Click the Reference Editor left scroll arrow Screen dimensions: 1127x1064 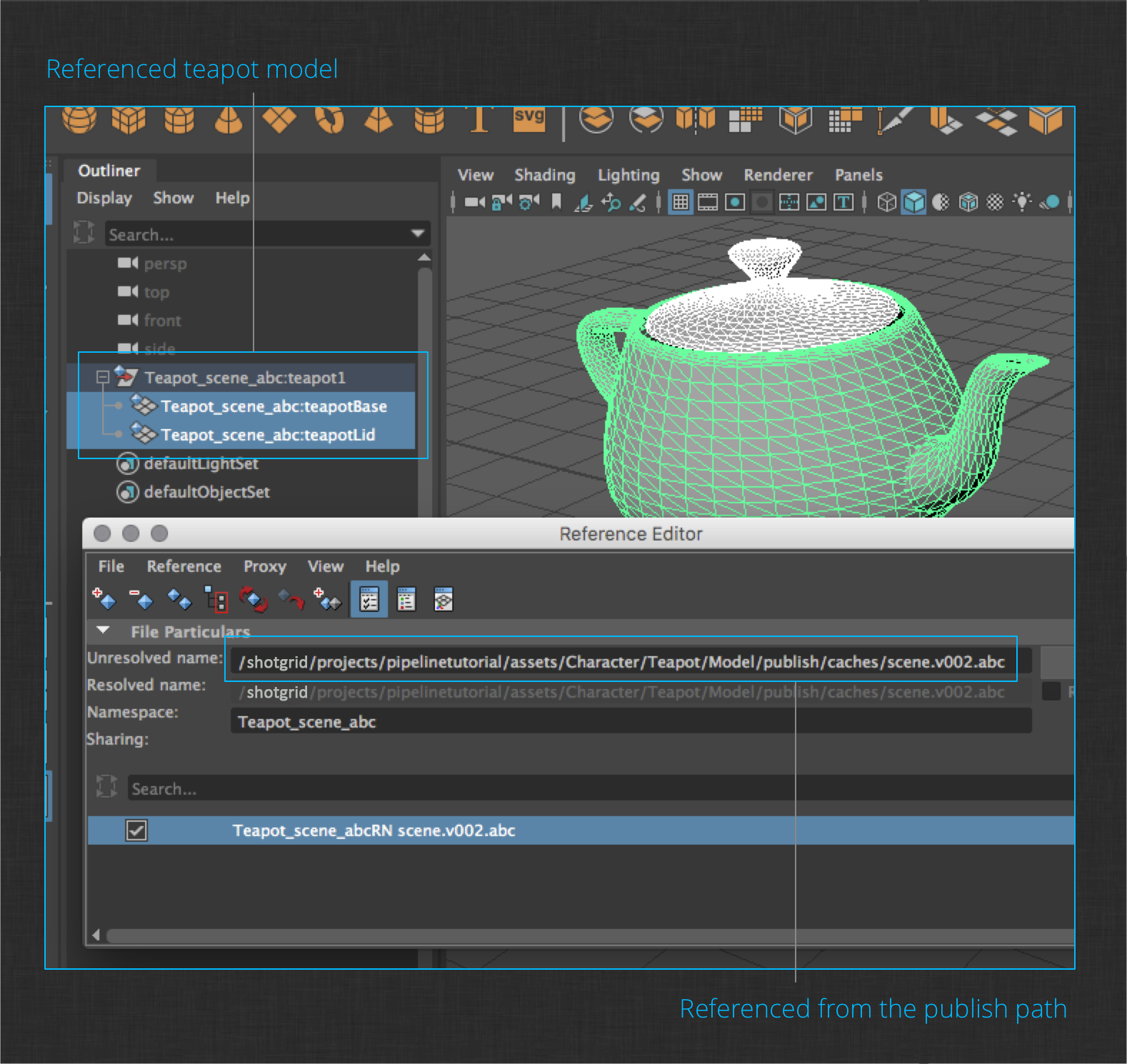click(96, 935)
